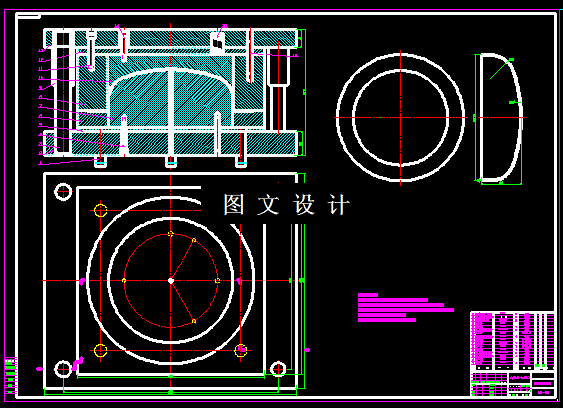Screen dimensions: 563x408
Task: Click the center point of the plan view
Action: pyautogui.click(x=171, y=280)
